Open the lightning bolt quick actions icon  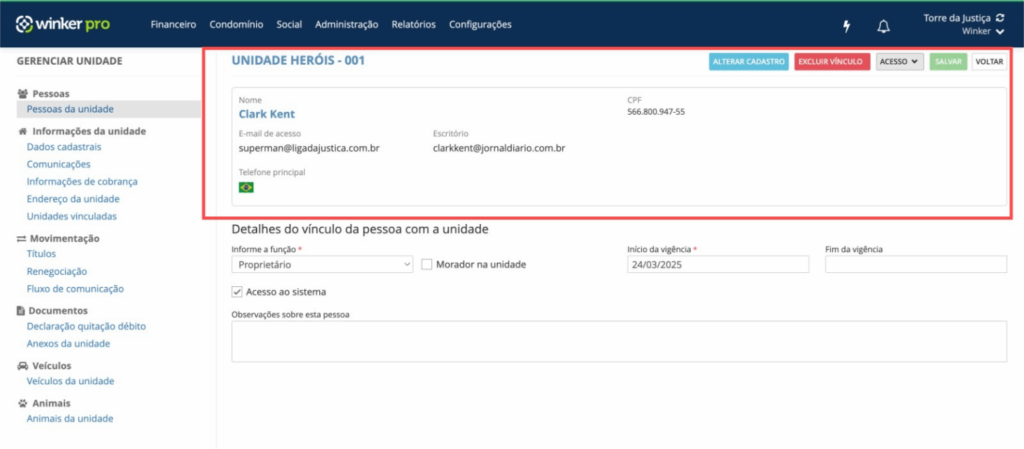coord(847,26)
